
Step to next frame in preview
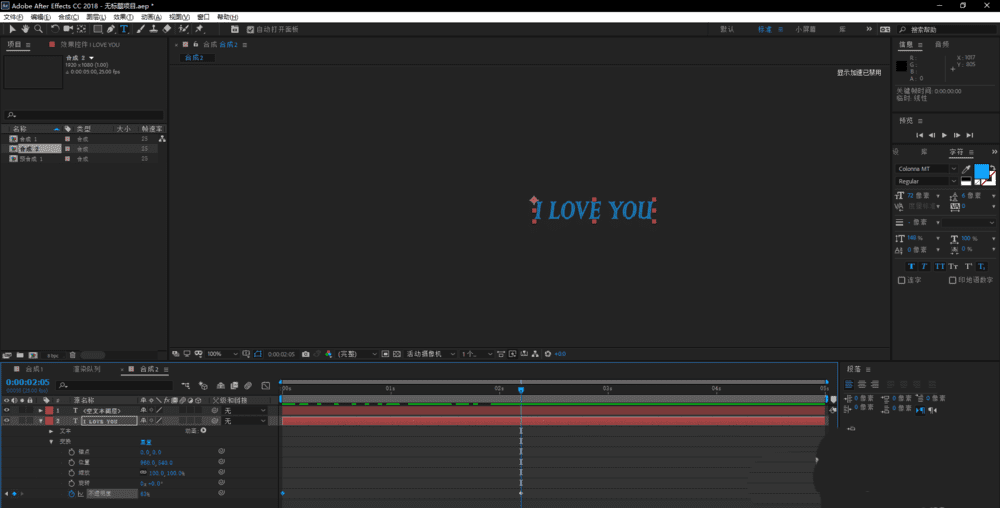coord(957,135)
